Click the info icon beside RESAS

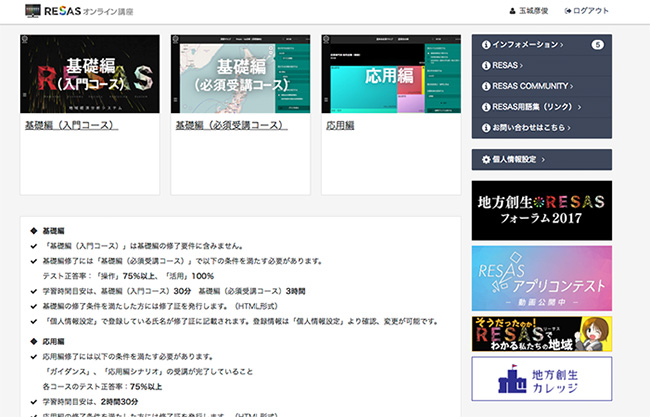(486, 65)
